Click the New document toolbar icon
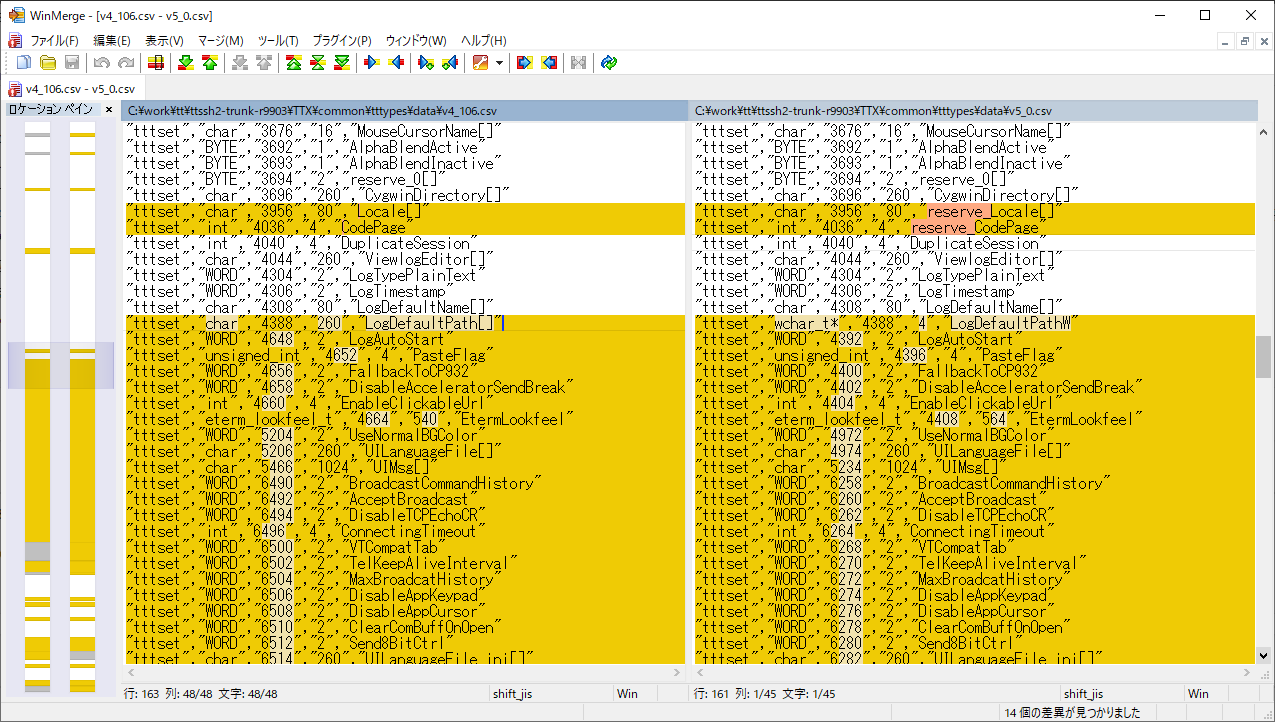Image resolution: width=1275 pixels, height=722 pixels. [x=24, y=63]
